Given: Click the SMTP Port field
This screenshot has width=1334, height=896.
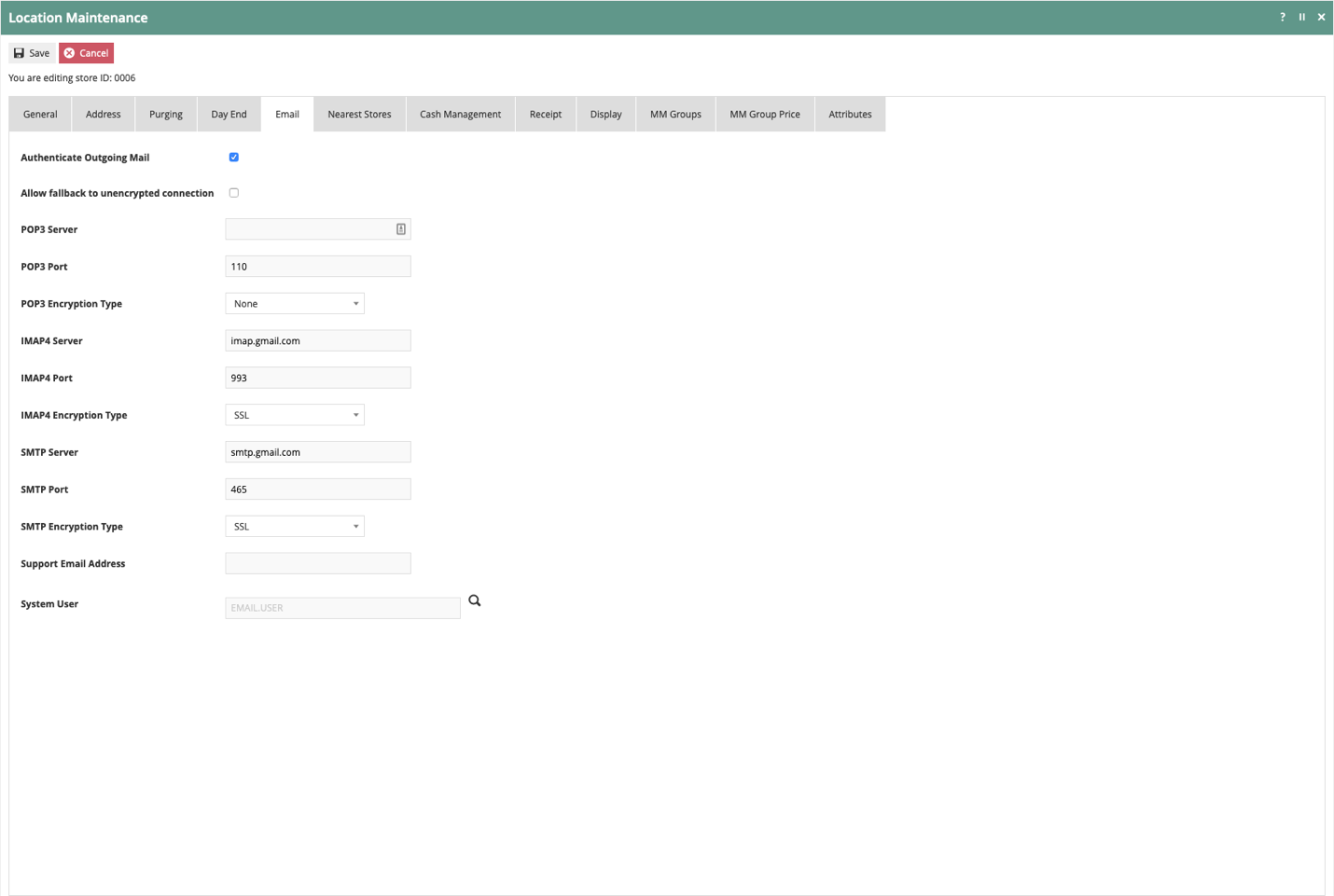Looking at the screenshot, I should click(x=318, y=489).
